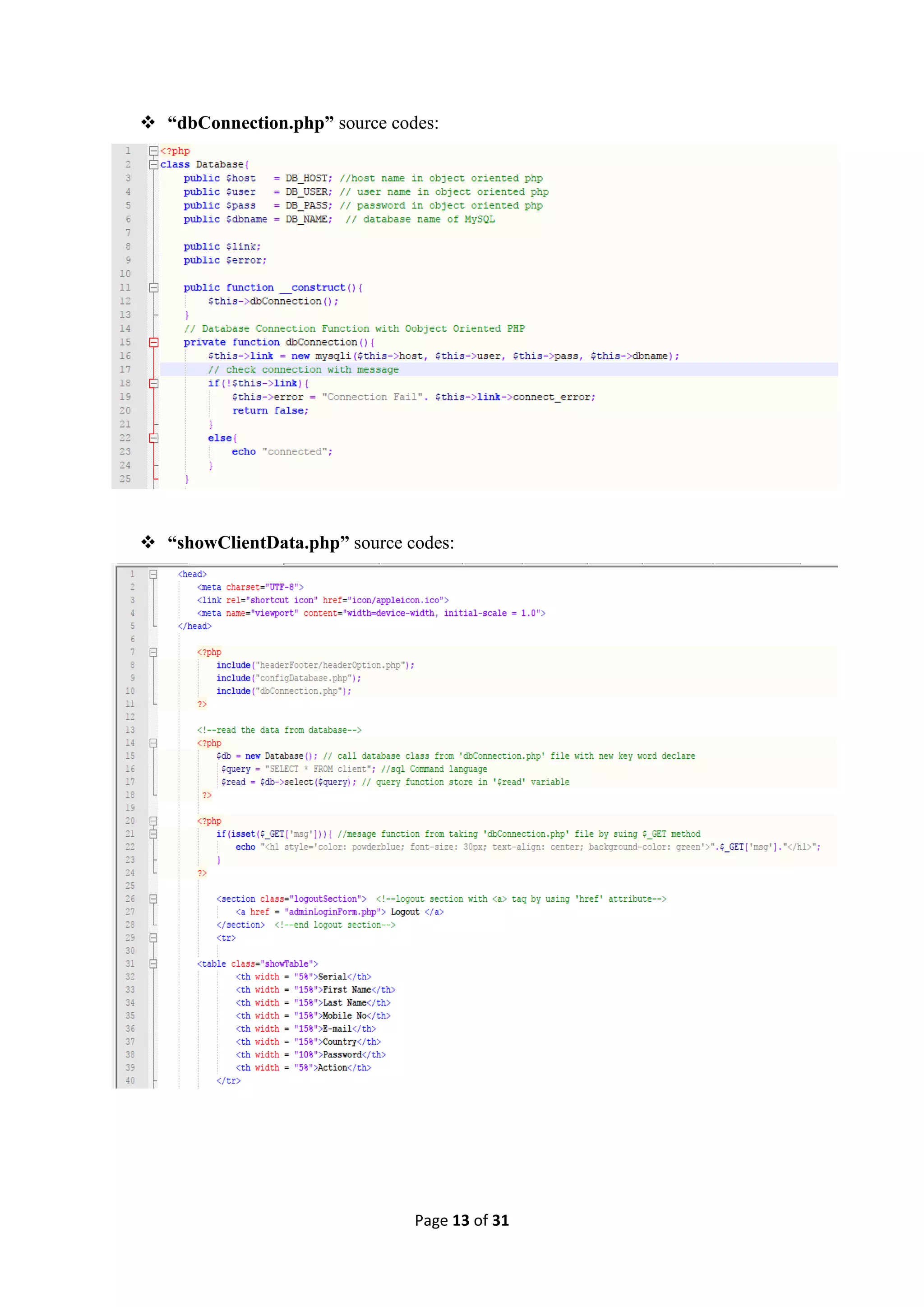The width and height of the screenshot is (924, 1307).
Task: Click the diamond bullet before dbConnection.php heading
Action: (148, 122)
